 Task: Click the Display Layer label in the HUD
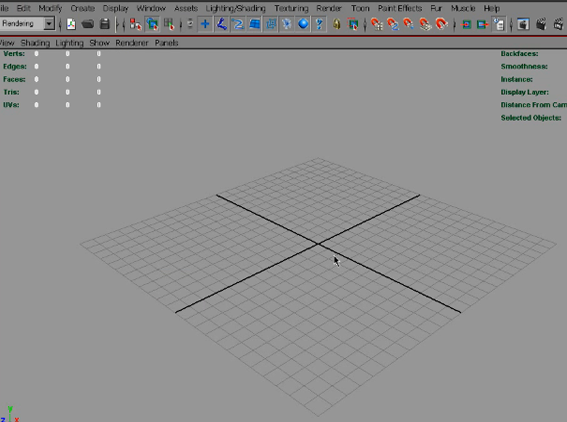tap(525, 92)
